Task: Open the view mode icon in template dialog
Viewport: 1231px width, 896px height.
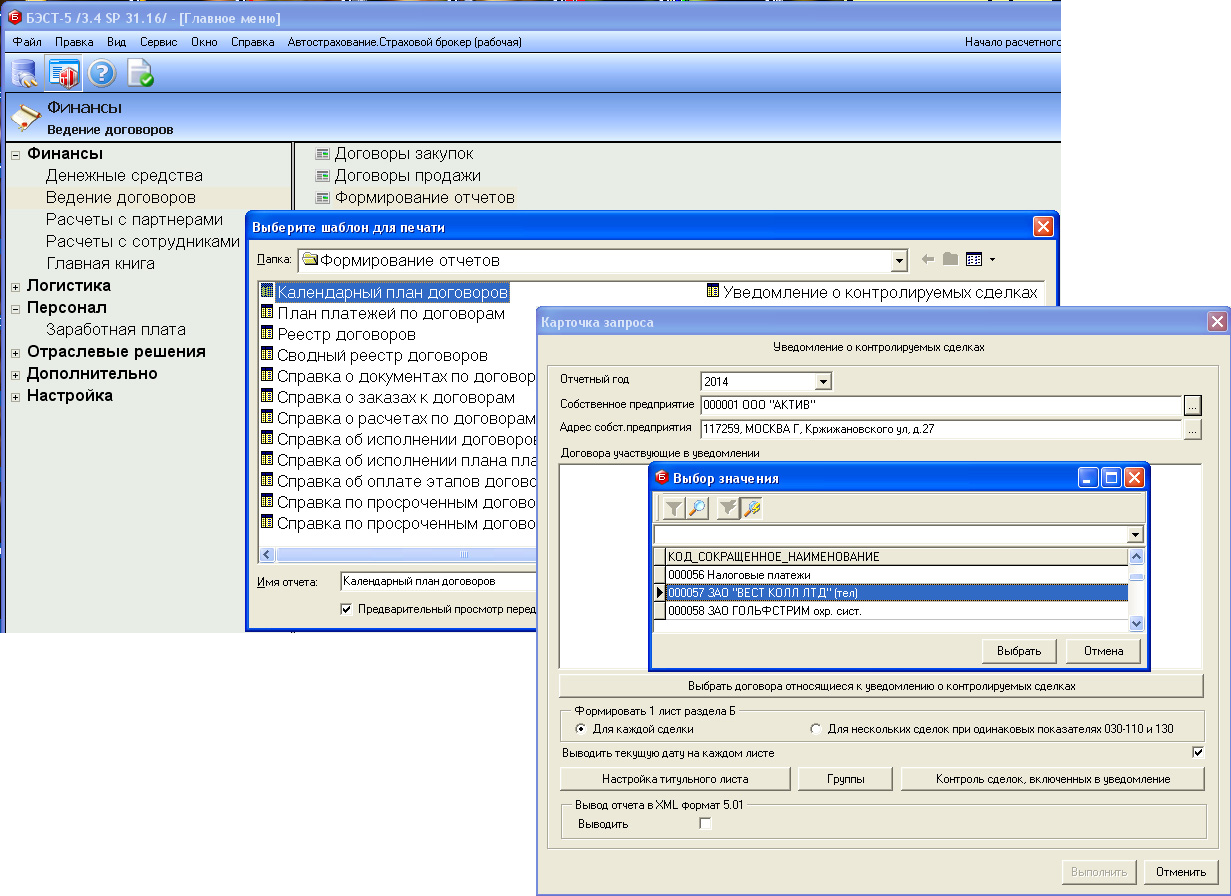Action: pyautogui.click(x=977, y=260)
